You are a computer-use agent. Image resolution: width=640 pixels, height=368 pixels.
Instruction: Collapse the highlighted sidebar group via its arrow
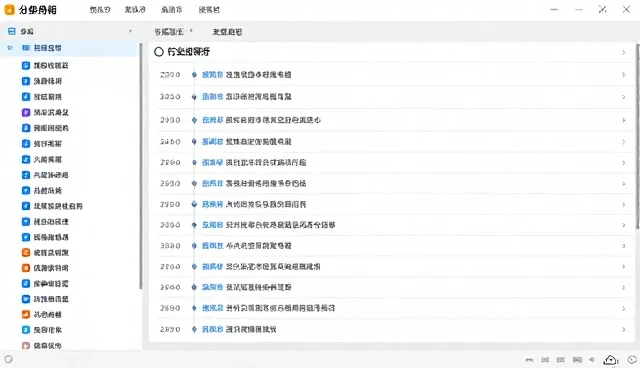tap(10, 48)
